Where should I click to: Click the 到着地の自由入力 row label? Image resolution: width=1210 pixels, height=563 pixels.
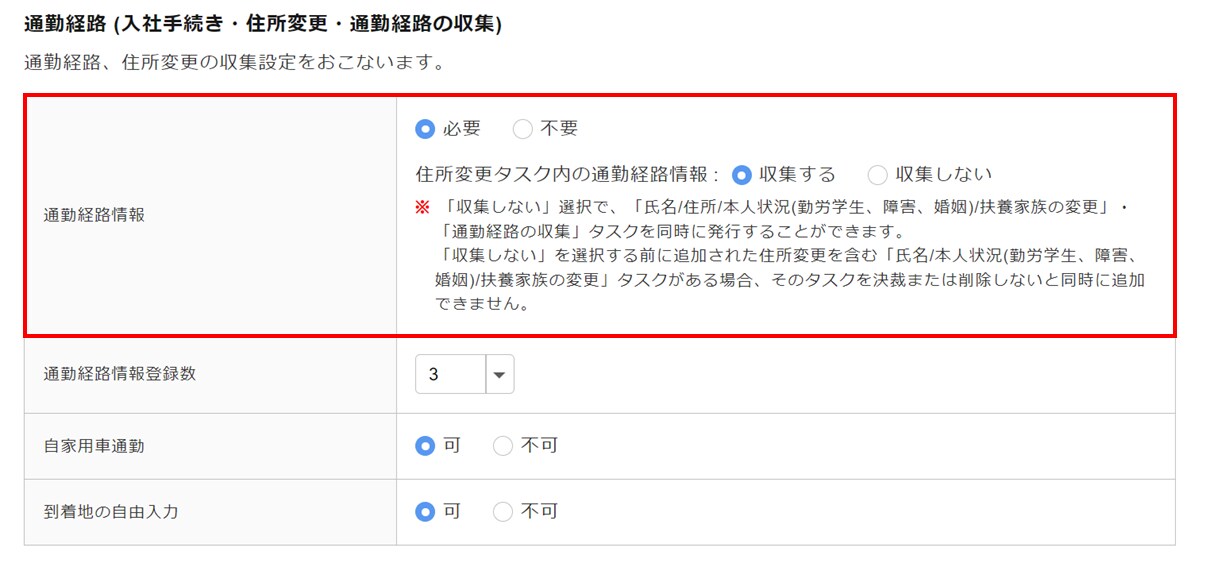point(111,512)
